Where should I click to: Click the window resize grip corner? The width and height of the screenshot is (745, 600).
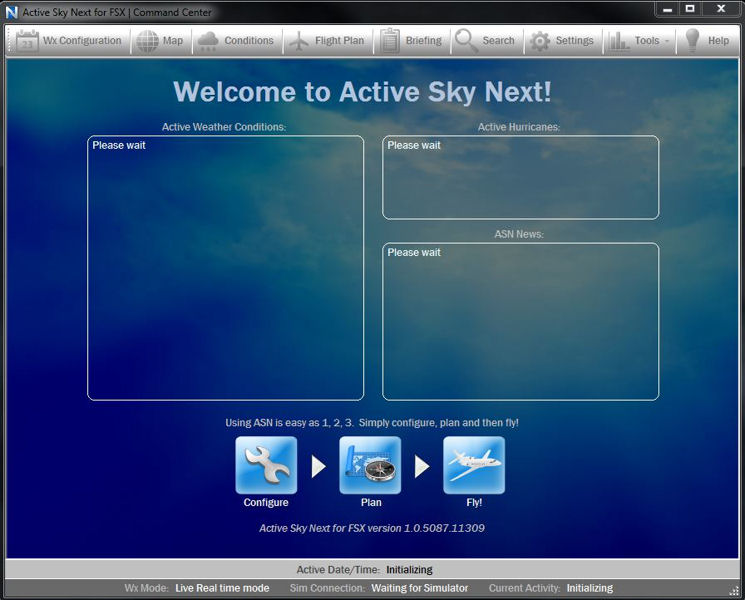pos(734,590)
